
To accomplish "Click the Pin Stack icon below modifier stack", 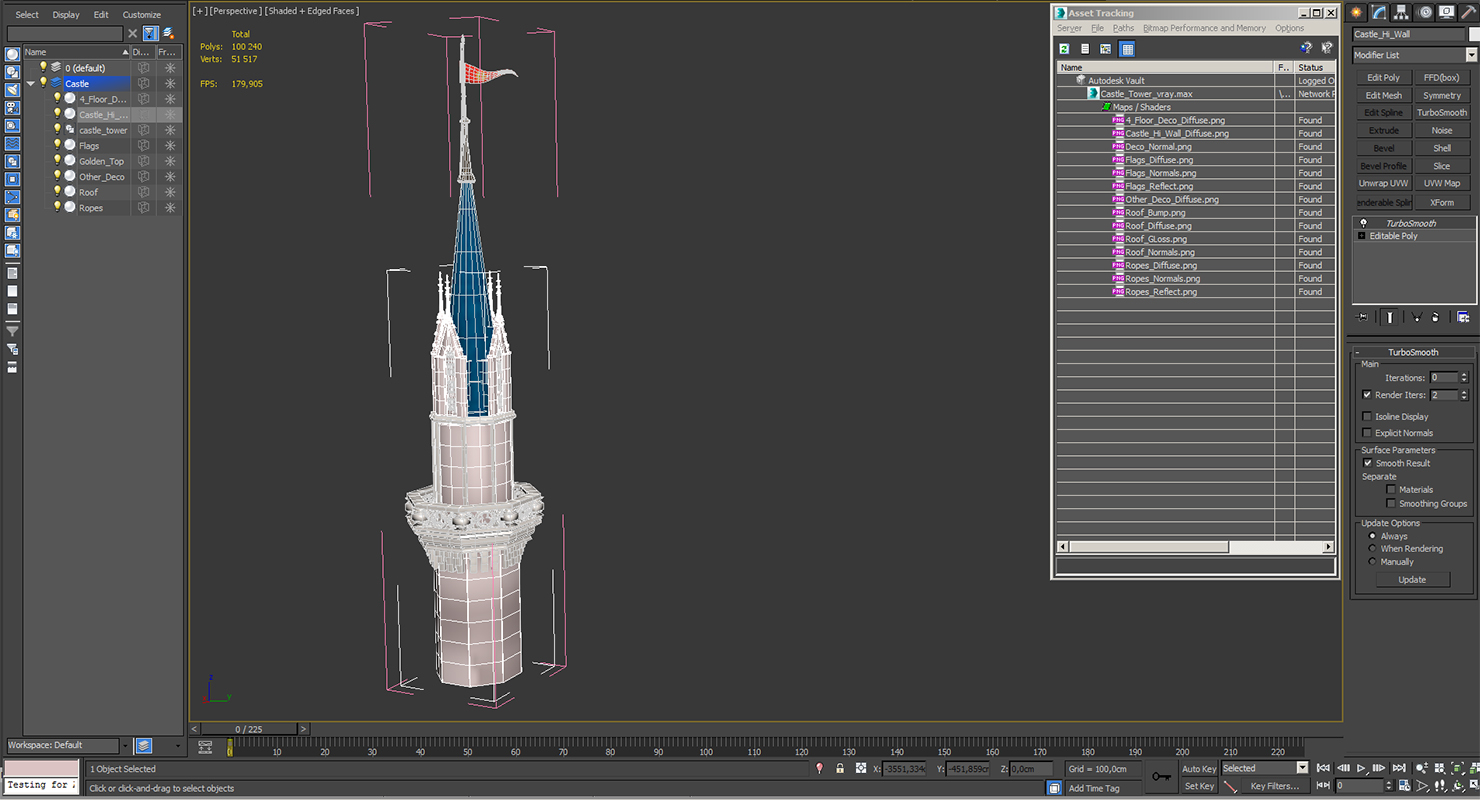I will 1362,317.
